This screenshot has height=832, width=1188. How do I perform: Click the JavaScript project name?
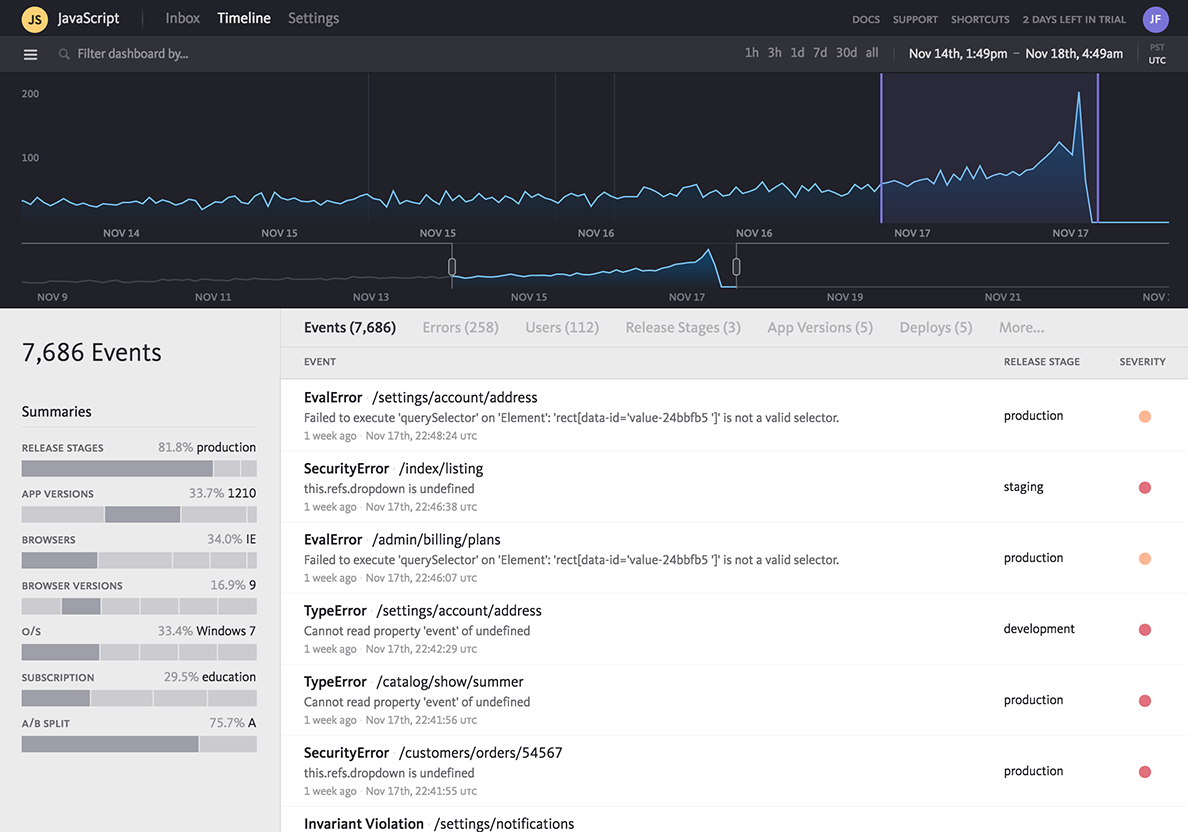click(x=89, y=18)
